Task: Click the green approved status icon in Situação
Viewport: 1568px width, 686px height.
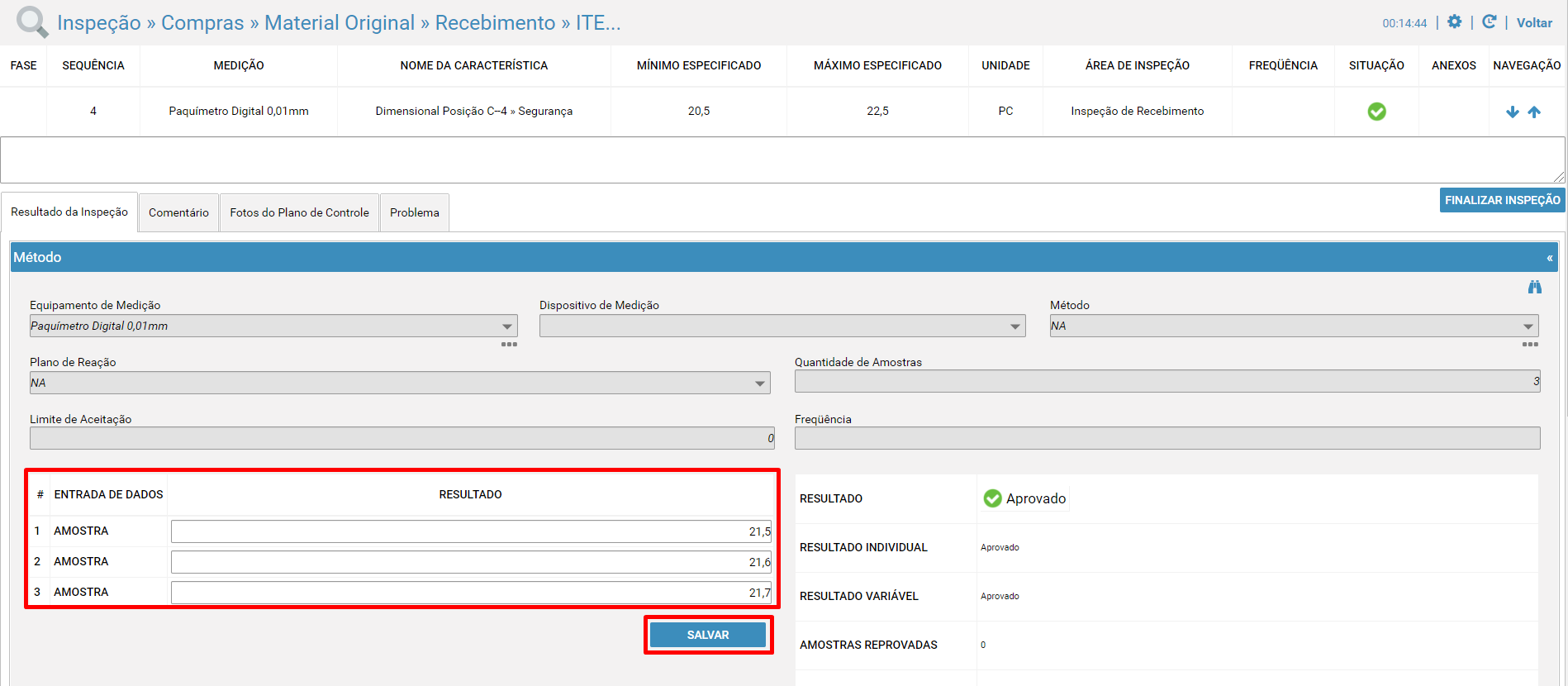Action: click(x=1376, y=112)
